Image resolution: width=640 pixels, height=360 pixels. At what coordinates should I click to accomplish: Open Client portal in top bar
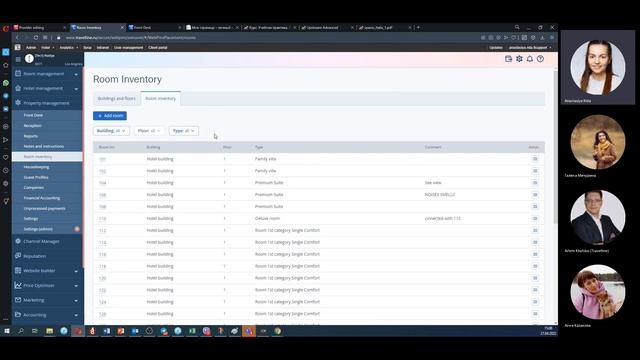[158, 47]
